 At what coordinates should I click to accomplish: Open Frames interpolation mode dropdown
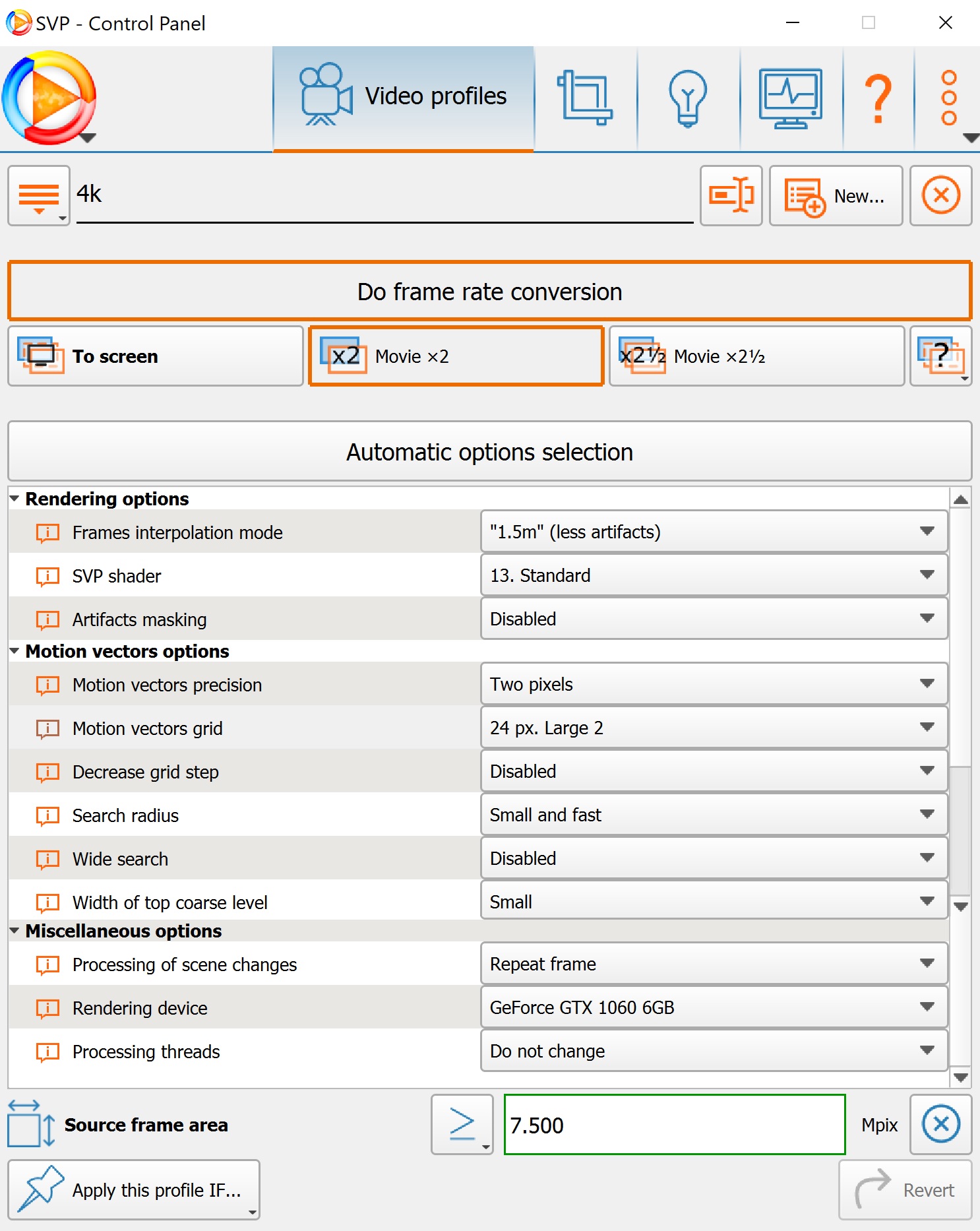[x=714, y=532]
